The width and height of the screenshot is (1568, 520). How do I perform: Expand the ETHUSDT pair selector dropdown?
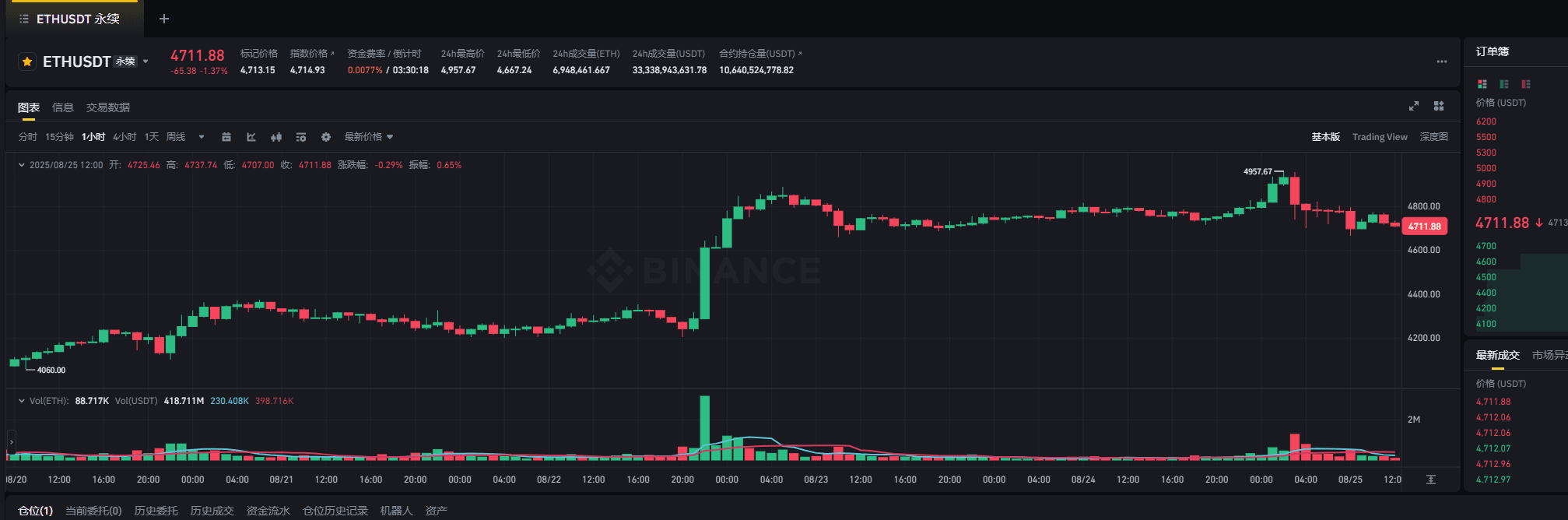pyautogui.click(x=146, y=61)
